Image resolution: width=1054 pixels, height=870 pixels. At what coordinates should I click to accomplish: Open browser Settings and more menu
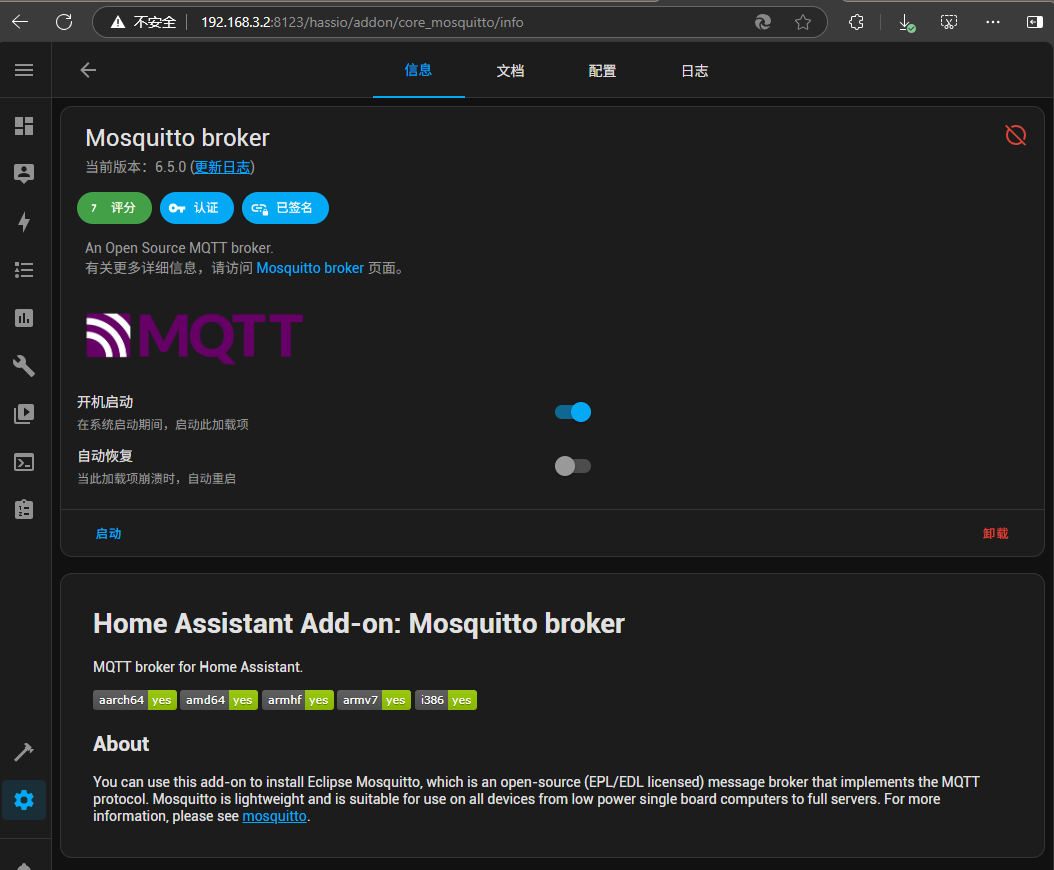992,22
